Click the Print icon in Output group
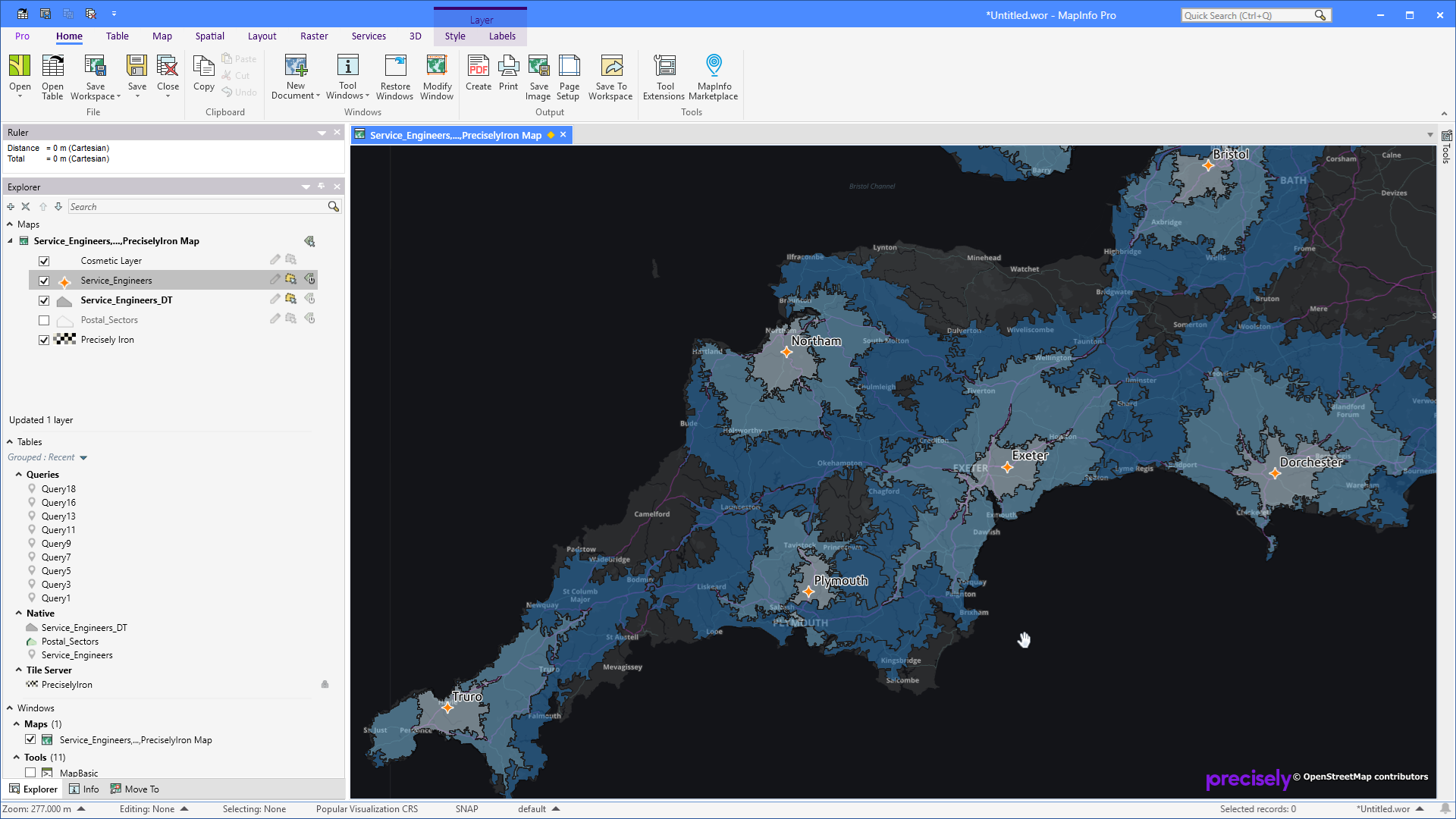This screenshot has width=1456, height=819. (x=509, y=66)
